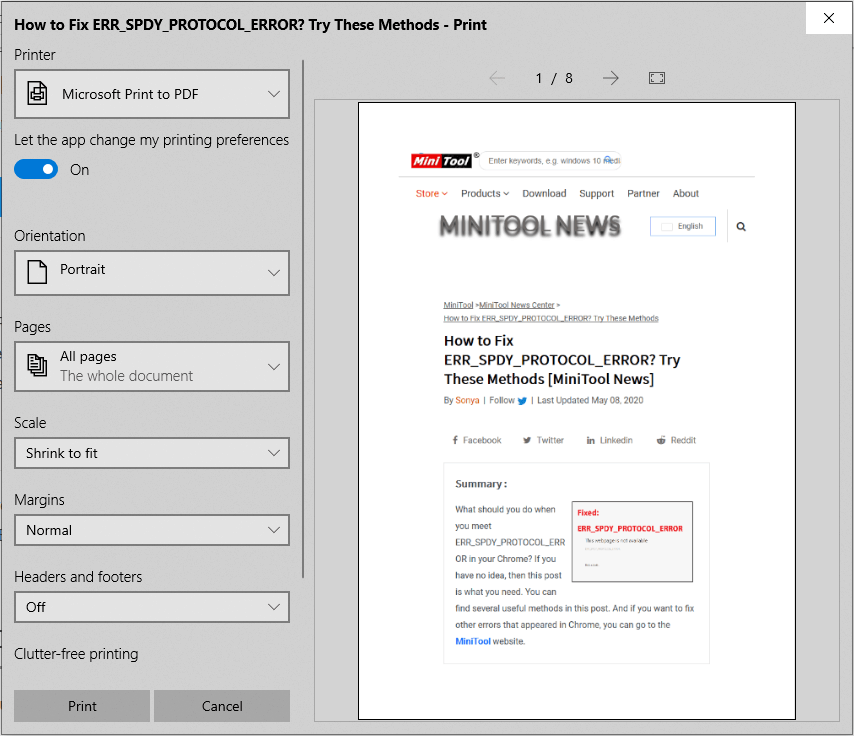Click the 'Margins' label
Screen dimensions: 854x736
pos(39,500)
